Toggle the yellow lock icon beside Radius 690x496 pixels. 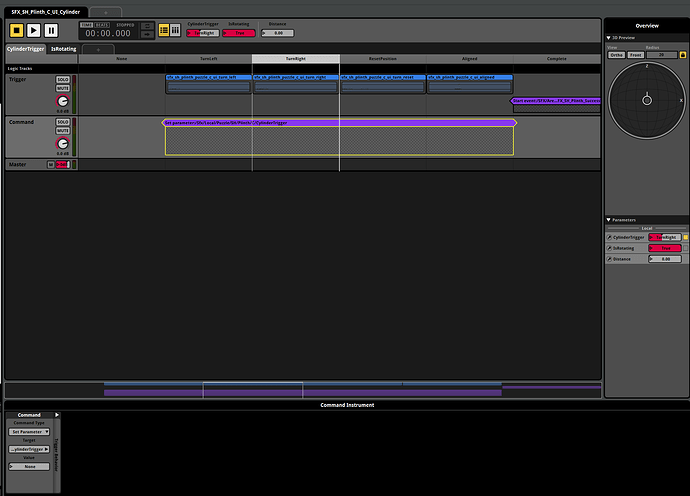pyautogui.click(x=683, y=55)
